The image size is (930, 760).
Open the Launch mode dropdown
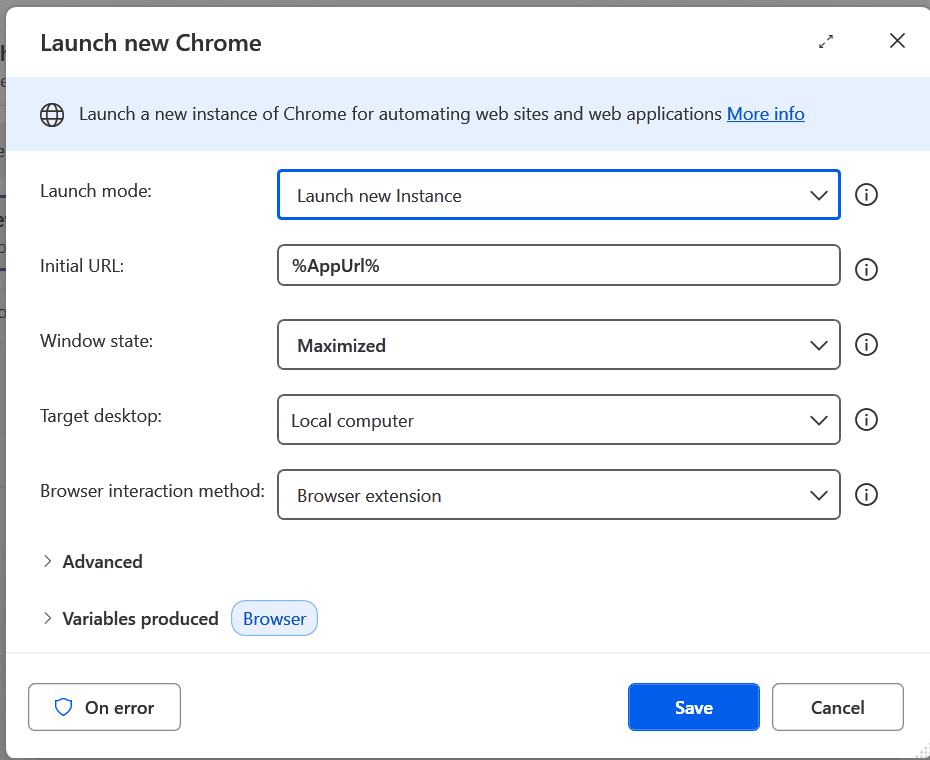559,195
